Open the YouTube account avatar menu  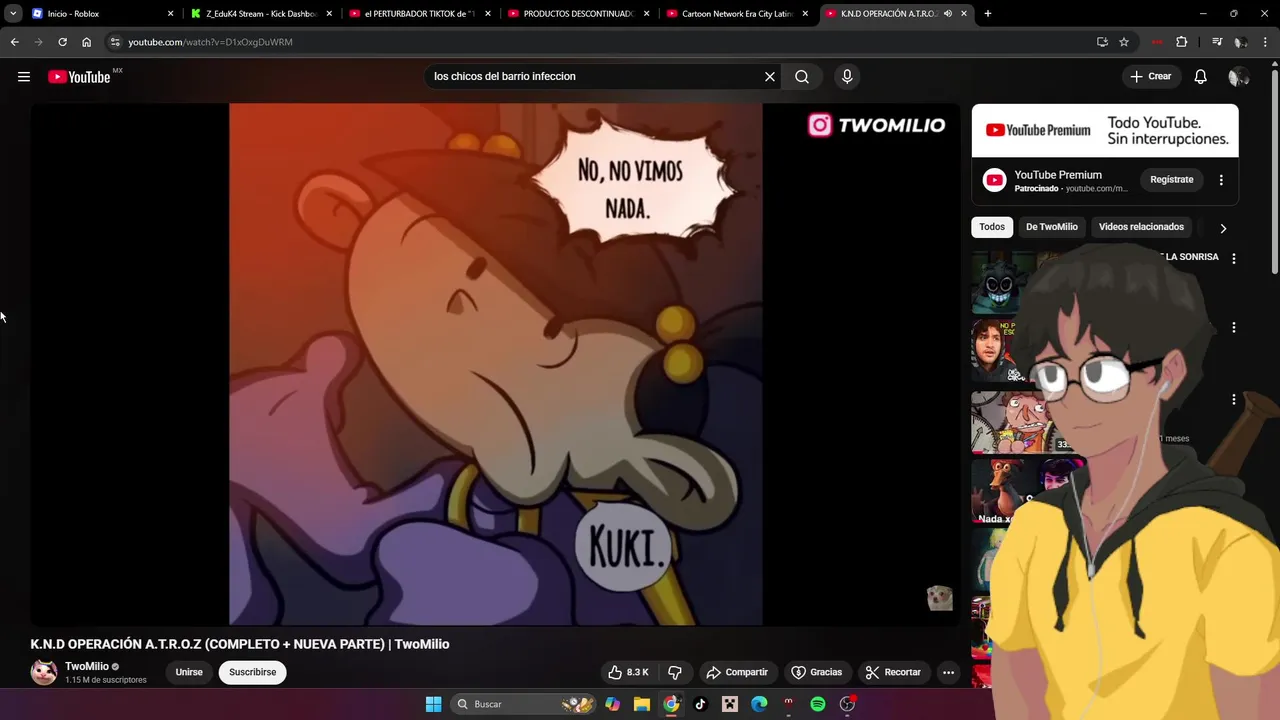click(1238, 77)
